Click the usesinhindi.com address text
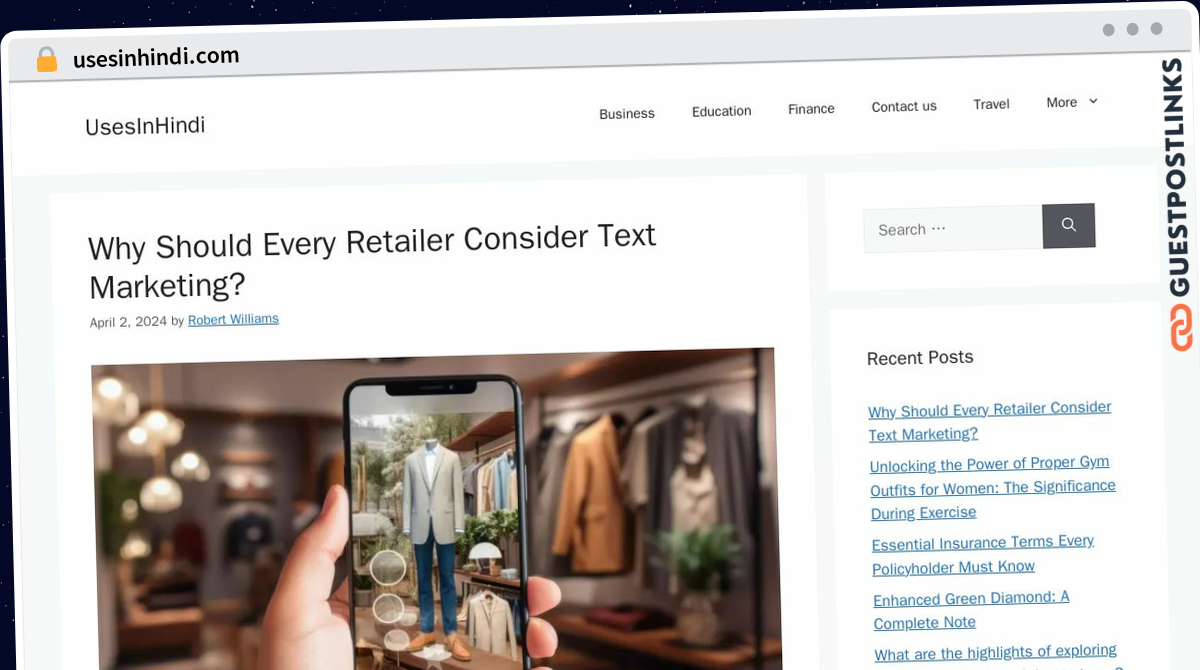Screen dimensions: 1200x670 [156, 57]
